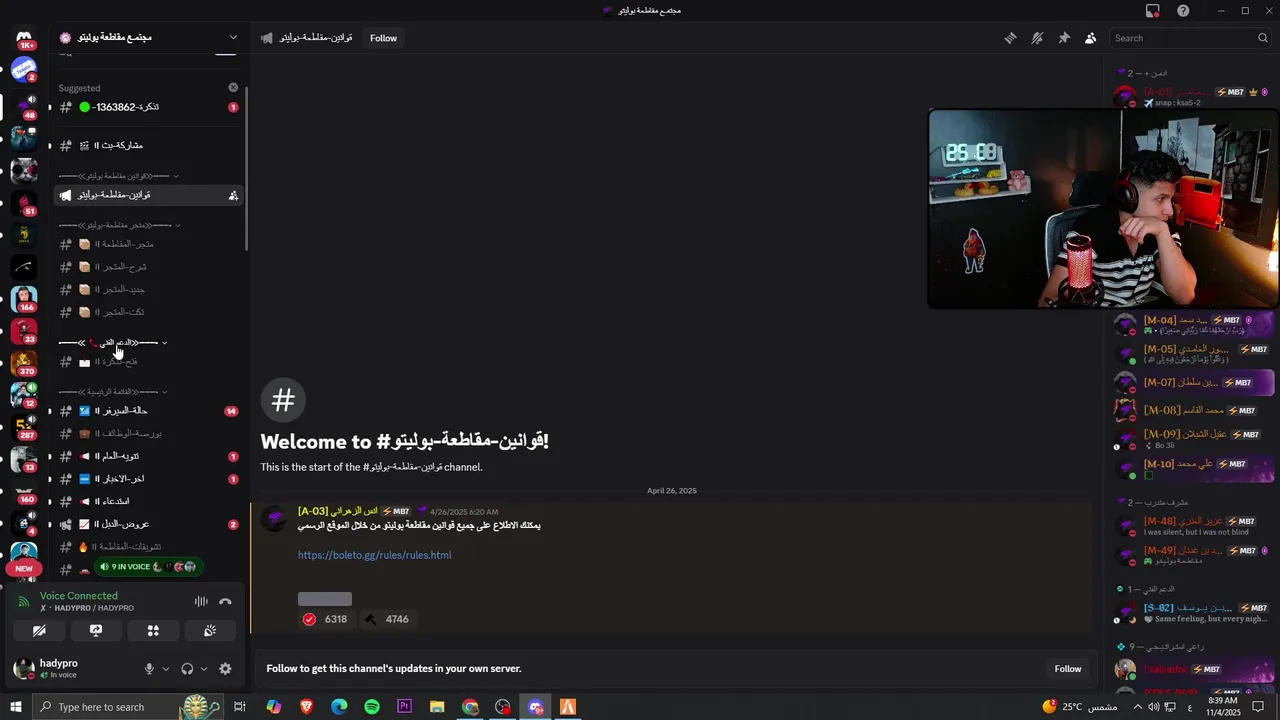Toggle noise suppression waveform icon
This screenshot has width=1280, height=720.
click(201, 601)
